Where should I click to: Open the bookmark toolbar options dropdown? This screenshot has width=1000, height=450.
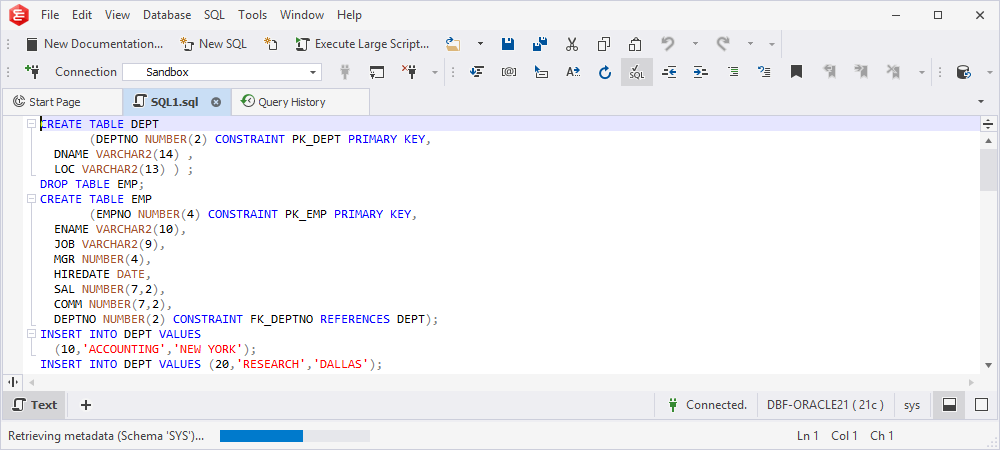pyautogui.click(x=922, y=72)
